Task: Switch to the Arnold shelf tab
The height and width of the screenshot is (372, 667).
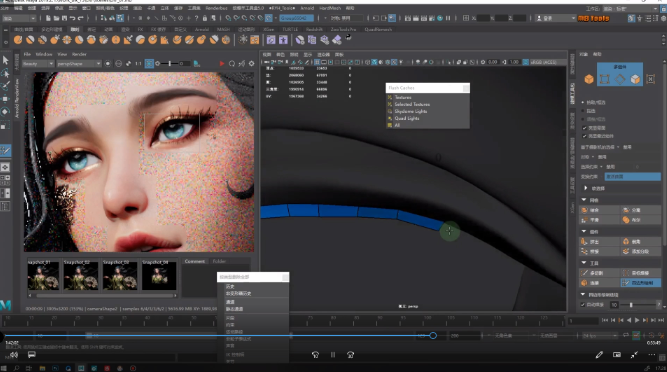Action: pos(202,29)
